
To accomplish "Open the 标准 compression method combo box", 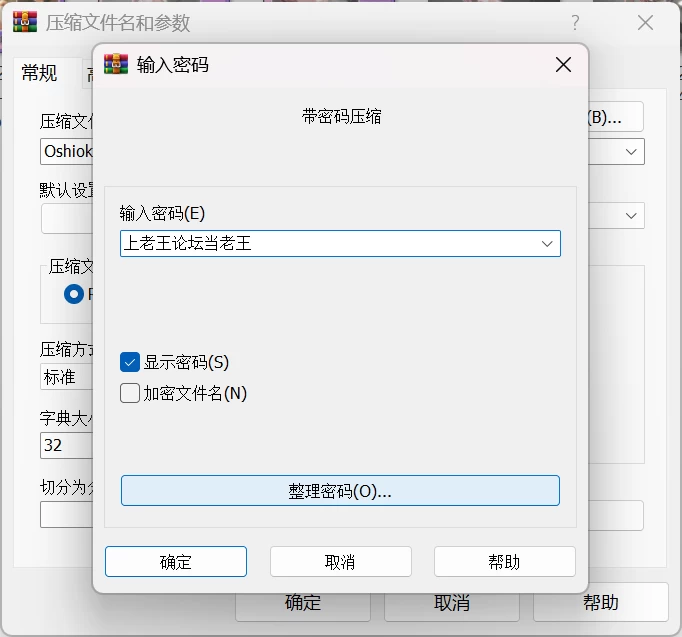I will [x=67, y=377].
